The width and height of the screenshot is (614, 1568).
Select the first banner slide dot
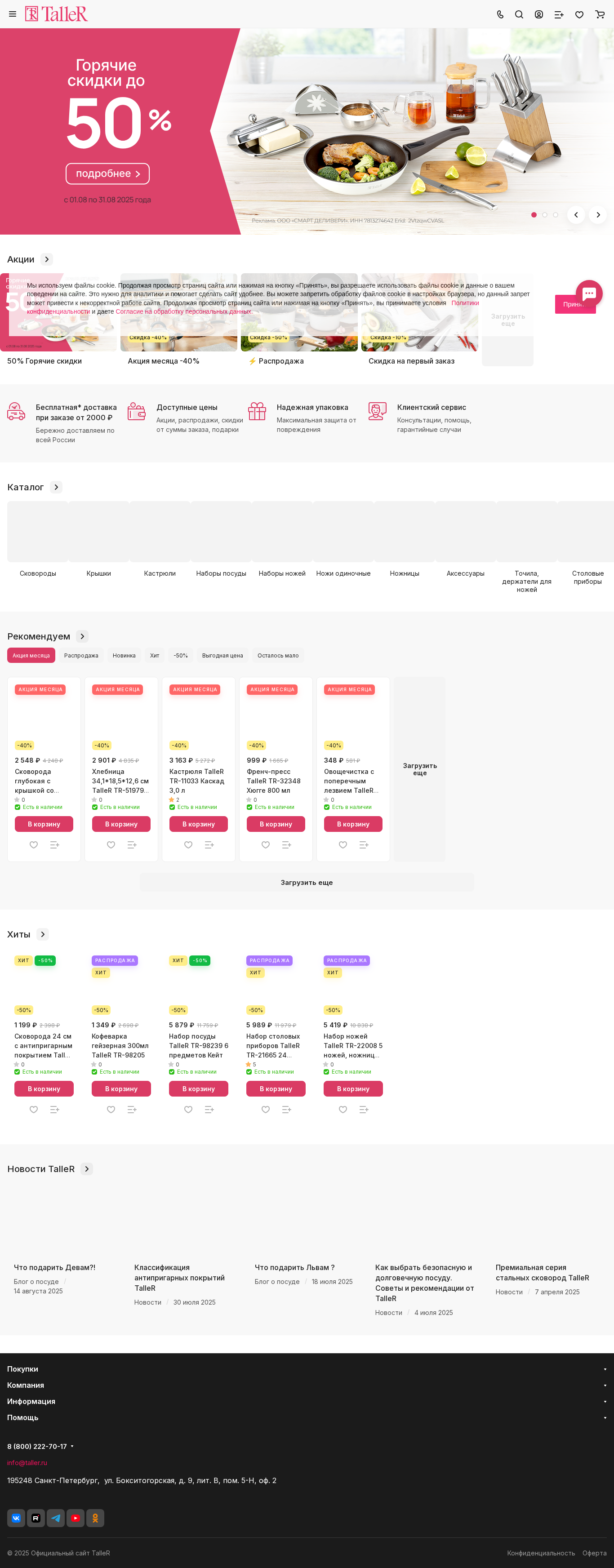(x=534, y=215)
